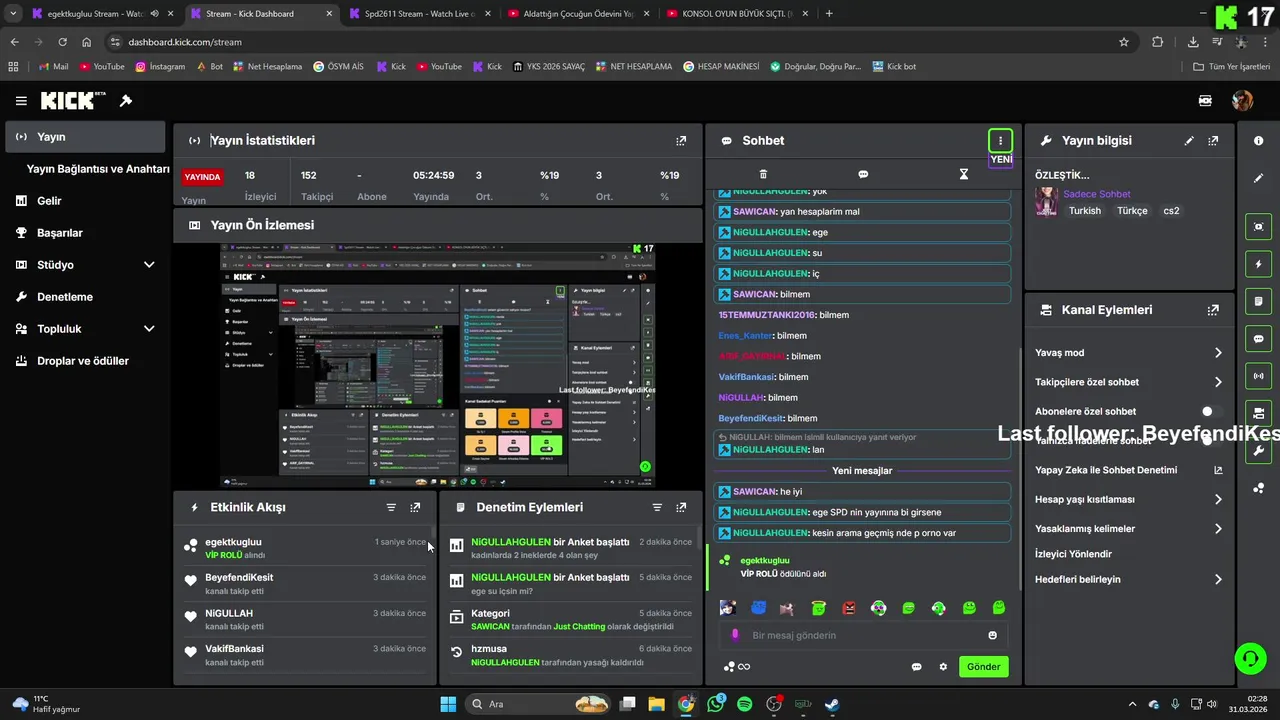Open Yavaş mod settings chevron

click(1218, 353)
